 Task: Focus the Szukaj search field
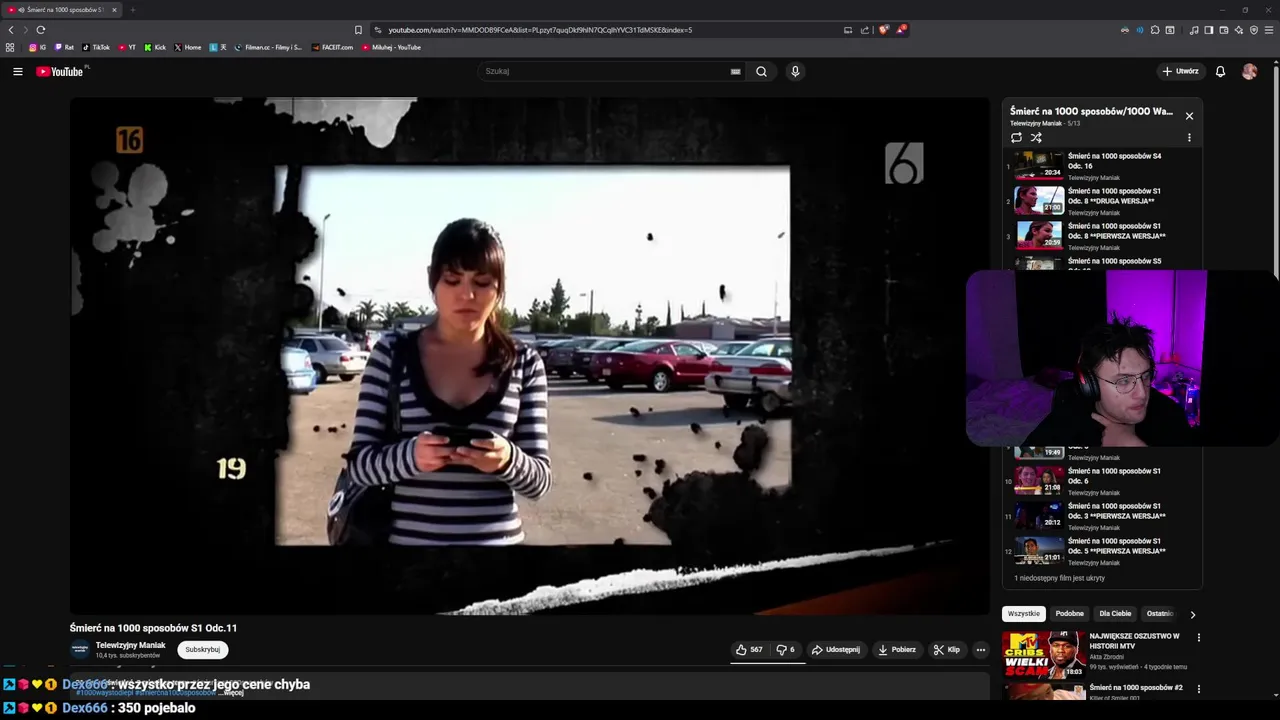(606, 71)
